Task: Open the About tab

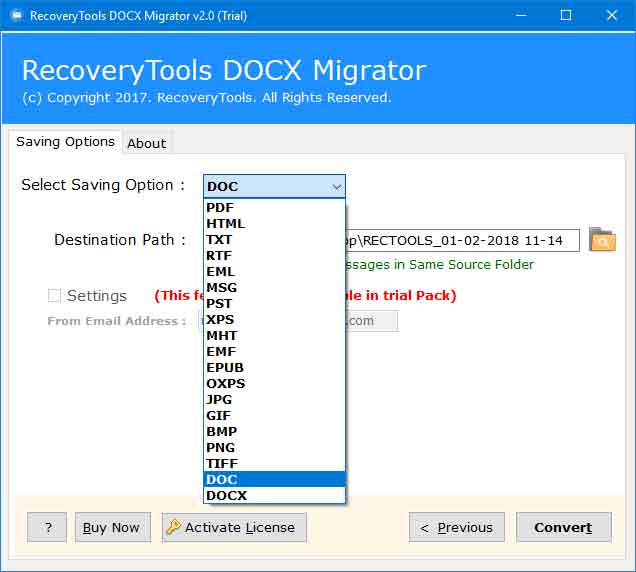Action: coord(147,143)
